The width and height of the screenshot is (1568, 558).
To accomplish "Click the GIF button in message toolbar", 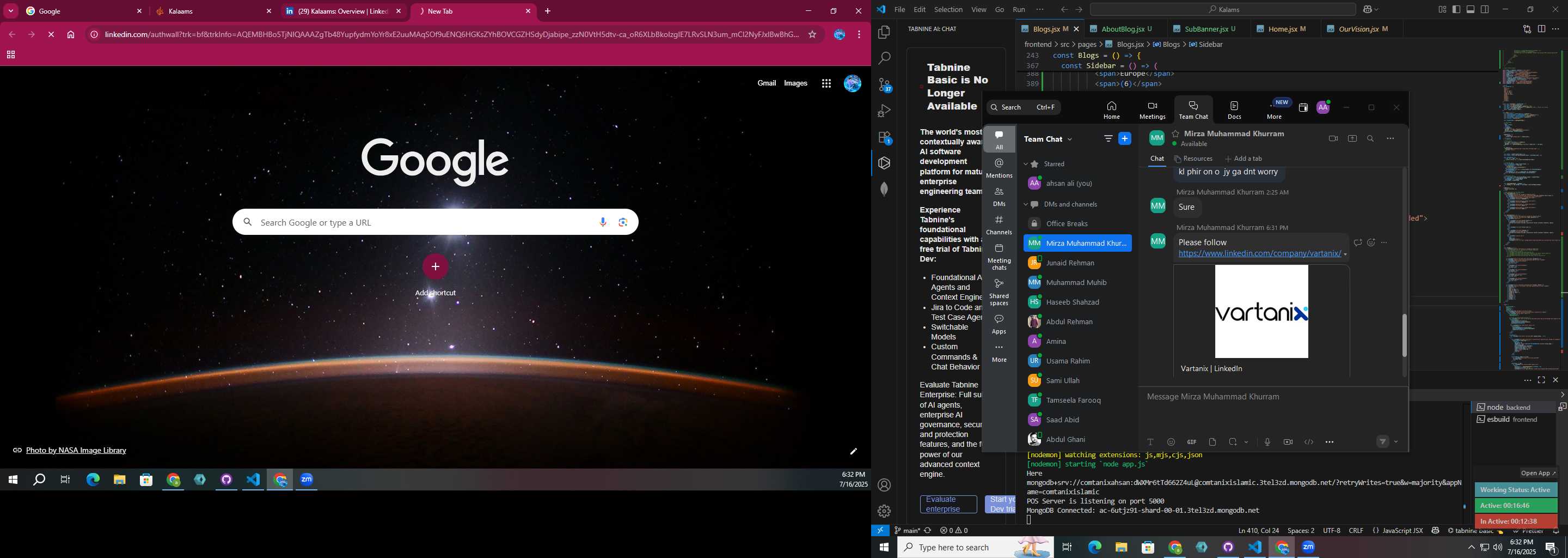I will tap(1191, 442).
